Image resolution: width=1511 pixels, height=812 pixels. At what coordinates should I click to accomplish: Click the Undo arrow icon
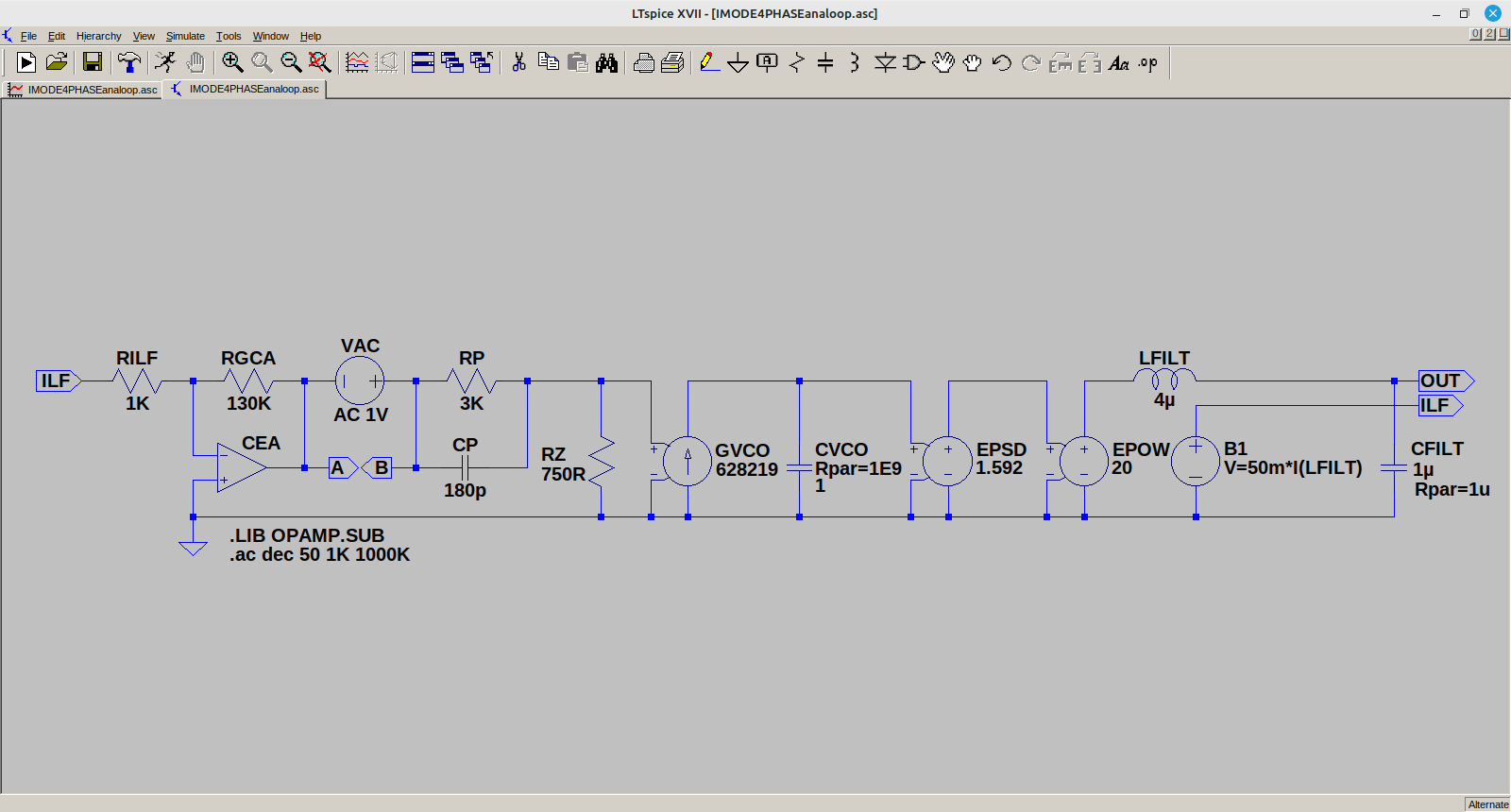(1001, 62)
